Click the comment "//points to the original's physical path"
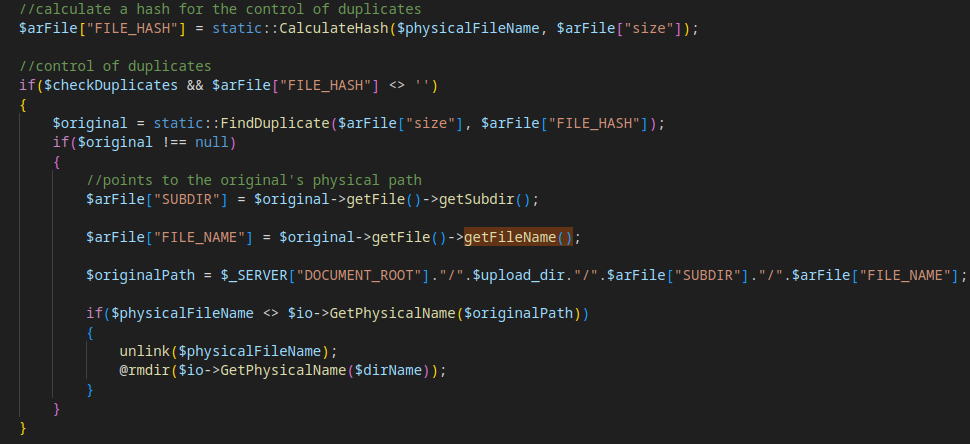Viewport: 970px width, 444px height. point(254,181)
